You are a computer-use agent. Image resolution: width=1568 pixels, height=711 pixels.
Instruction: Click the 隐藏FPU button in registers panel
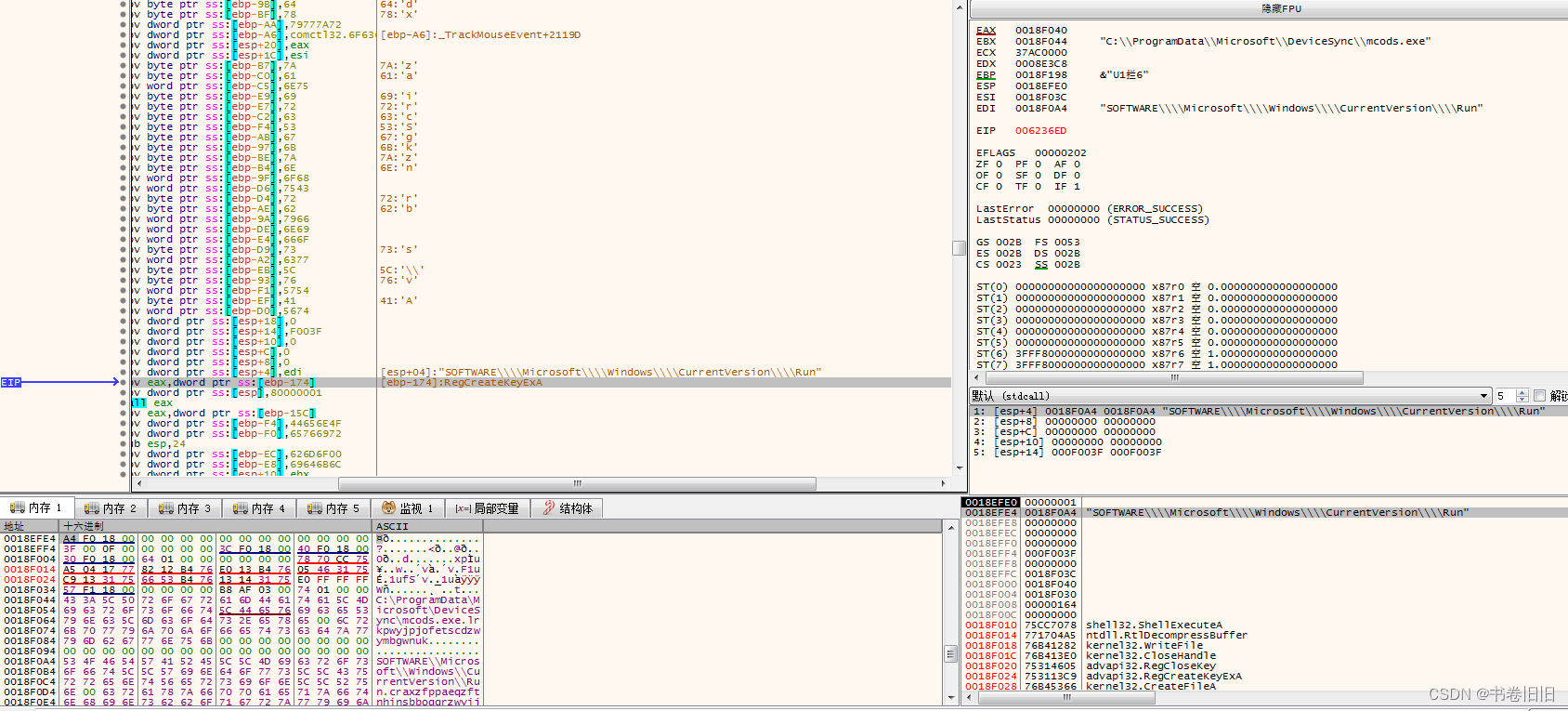click(x=1281, y=8)
